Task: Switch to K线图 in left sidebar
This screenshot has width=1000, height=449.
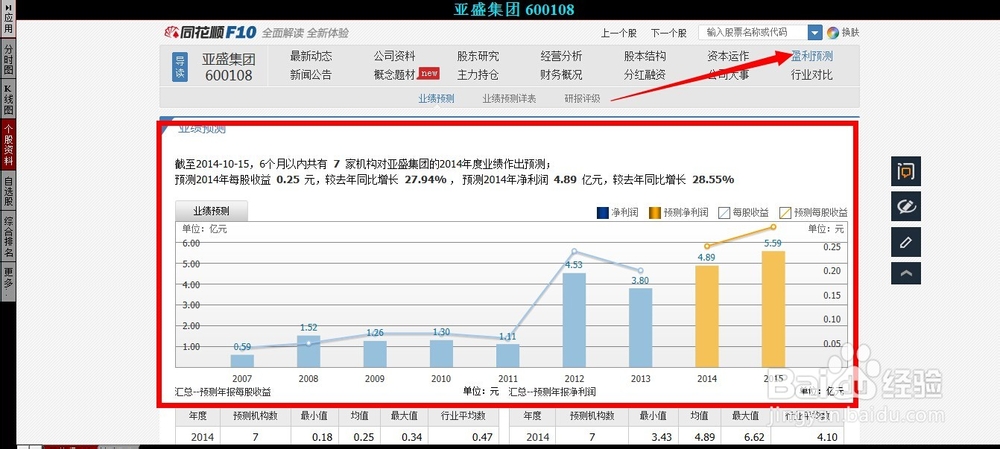Action: [8, 99]
